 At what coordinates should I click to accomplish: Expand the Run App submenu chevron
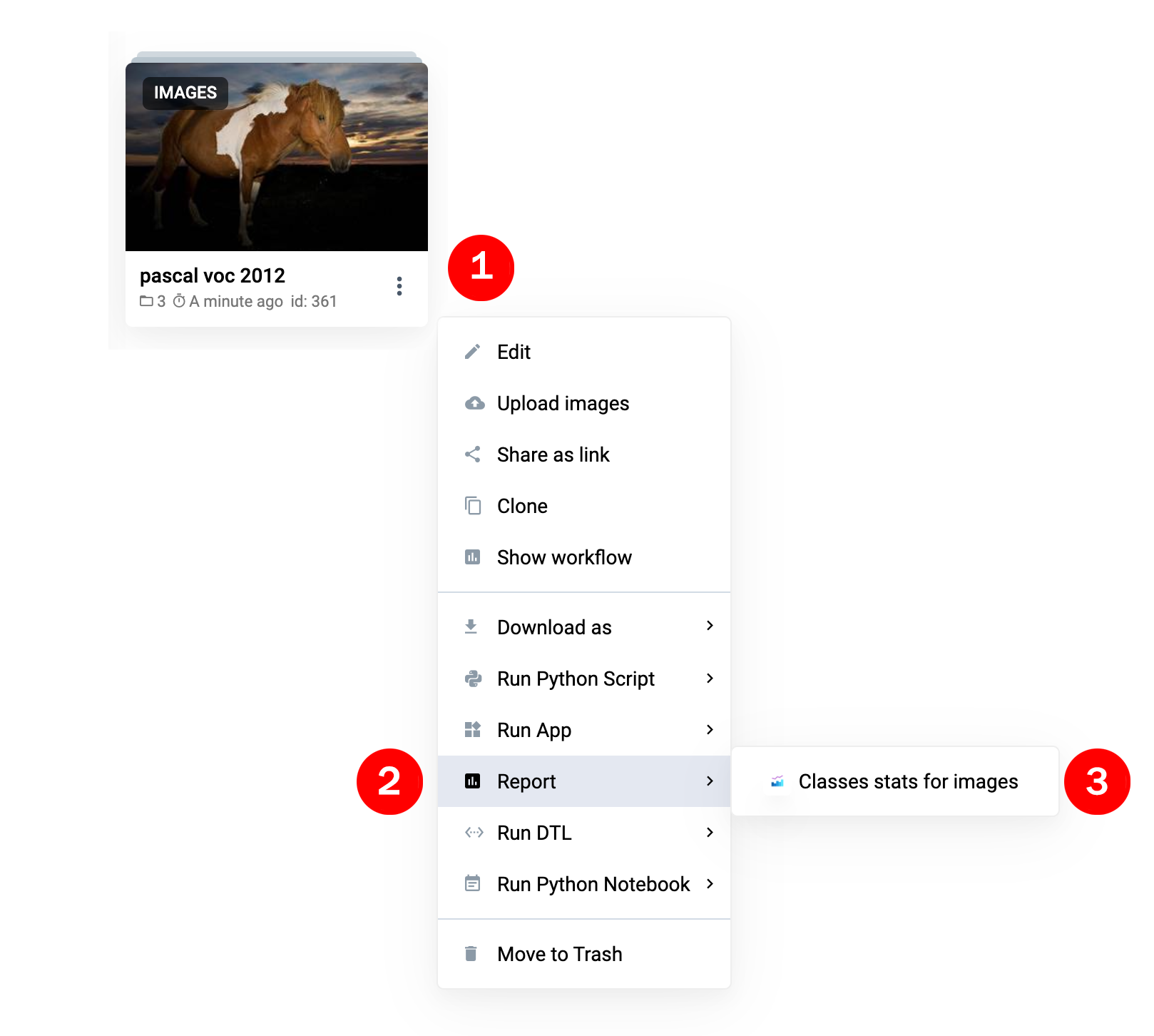[710, 729]
